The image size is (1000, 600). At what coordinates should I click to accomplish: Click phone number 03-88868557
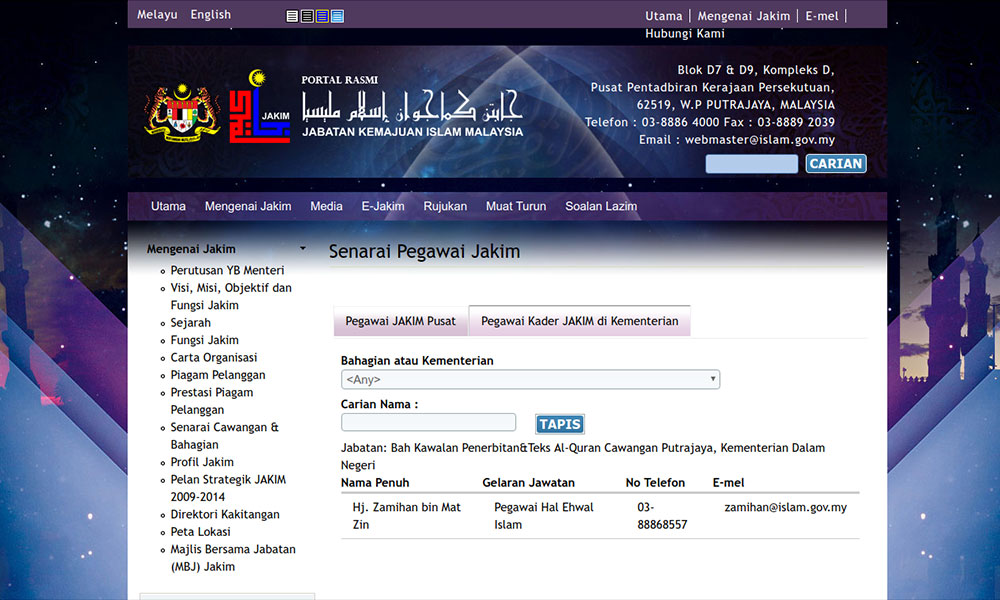pos(662,516)
